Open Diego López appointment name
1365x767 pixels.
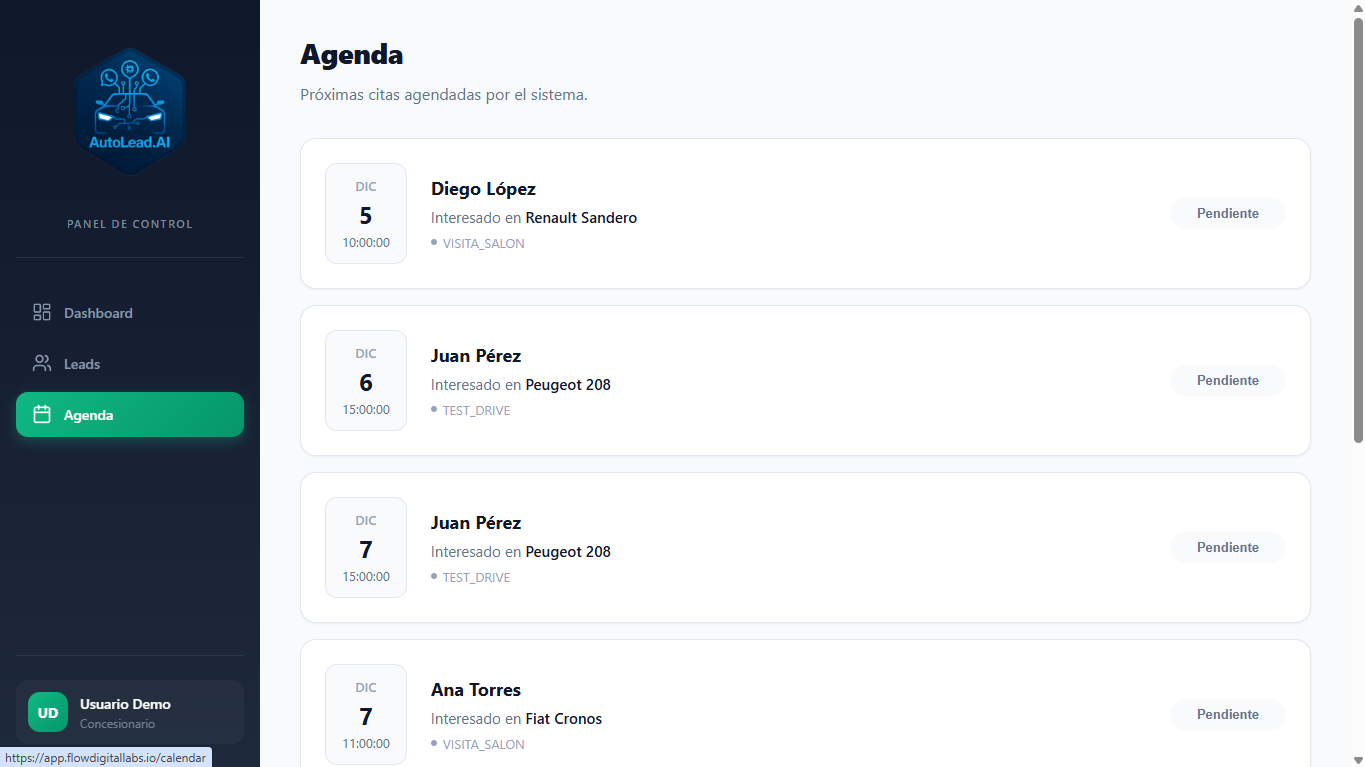point(483,189)
